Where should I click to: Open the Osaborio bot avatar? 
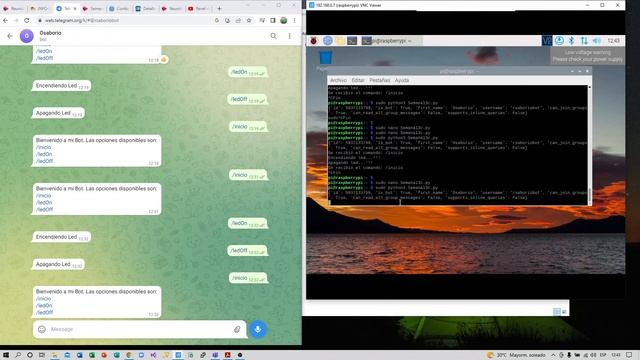[27, 36]
